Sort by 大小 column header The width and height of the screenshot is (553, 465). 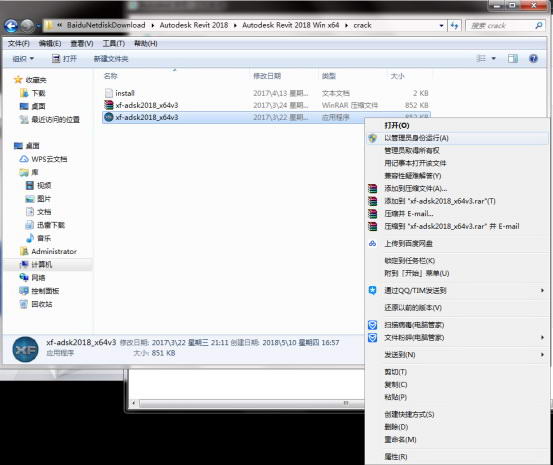tap(397, 76)
